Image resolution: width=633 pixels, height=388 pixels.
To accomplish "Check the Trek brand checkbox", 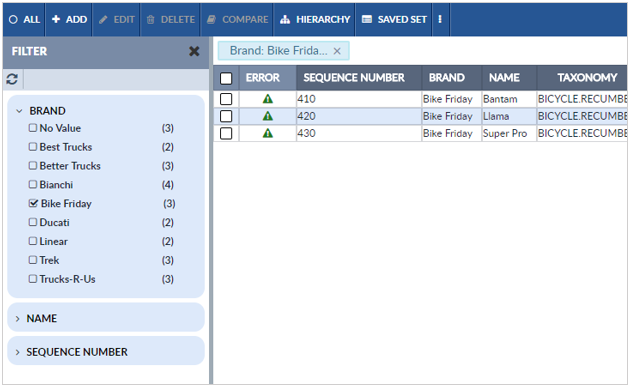I will point(33,260).
